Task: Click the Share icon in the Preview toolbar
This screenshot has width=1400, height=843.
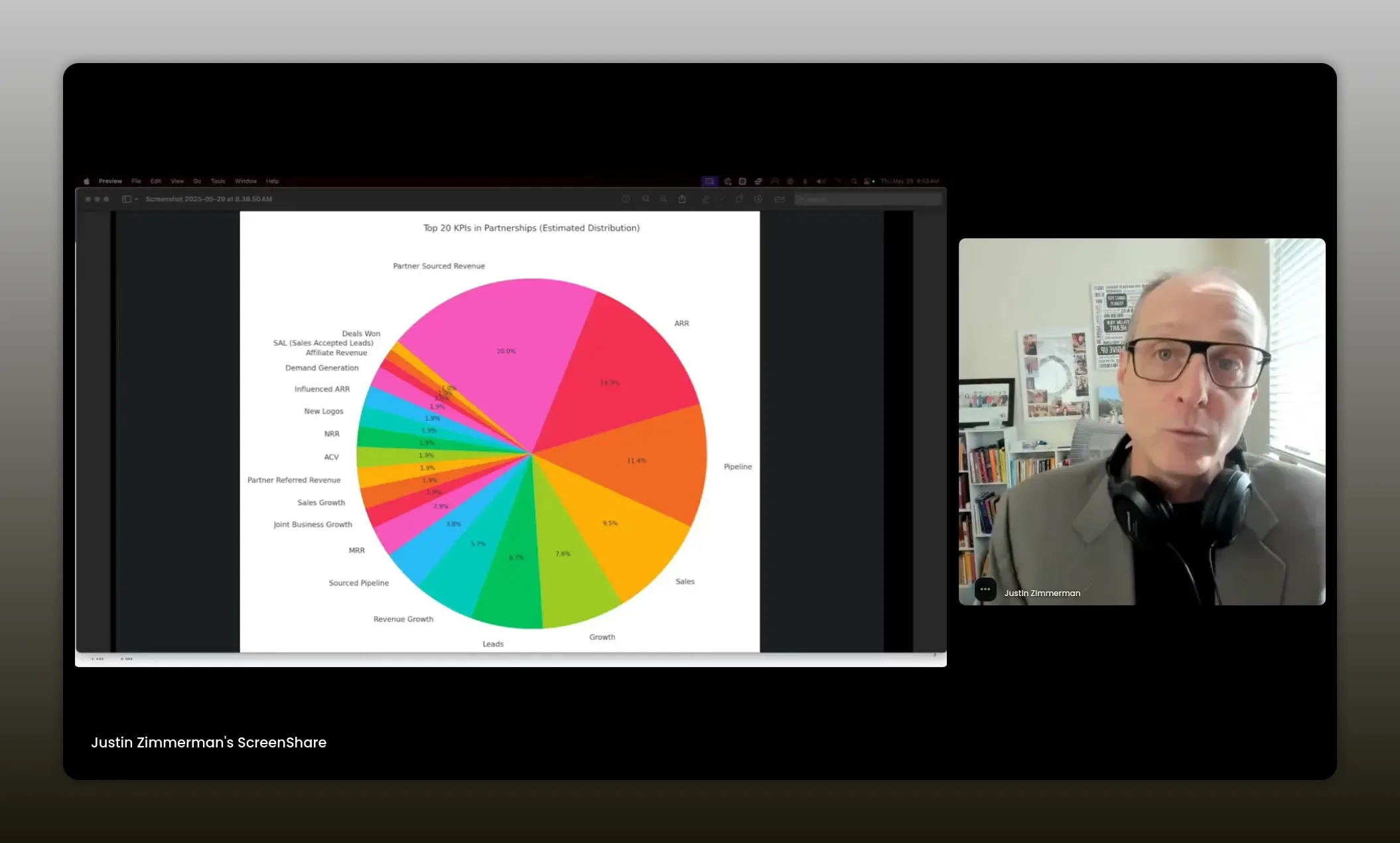Action: pos(682,199)
